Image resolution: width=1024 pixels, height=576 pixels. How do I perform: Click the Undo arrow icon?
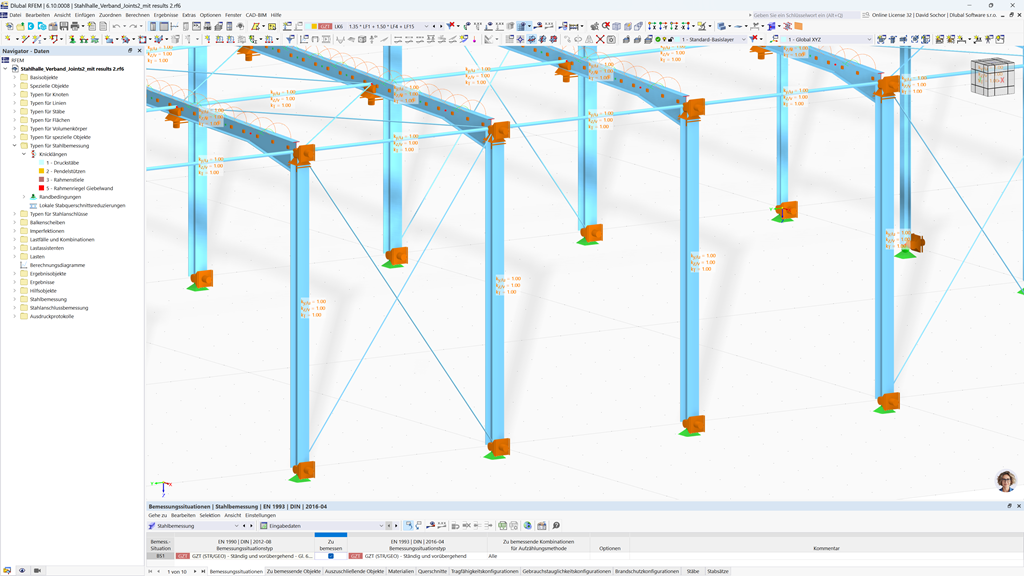click(x=116, y=26)
